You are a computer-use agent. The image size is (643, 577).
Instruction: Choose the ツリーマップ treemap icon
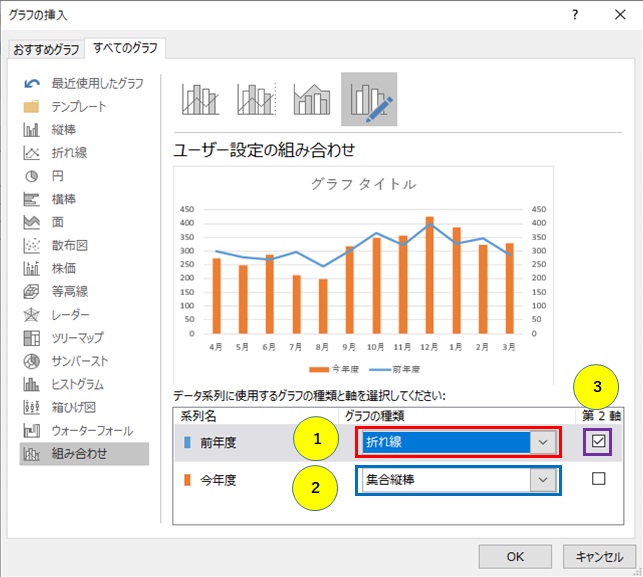pyautogui.click(x=32, y=338)
